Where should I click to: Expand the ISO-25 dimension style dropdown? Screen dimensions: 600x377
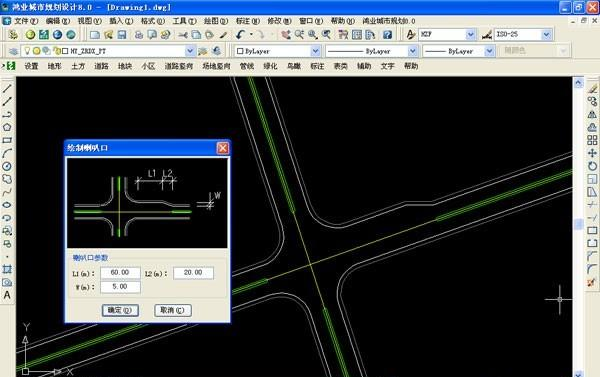(546, 35)
